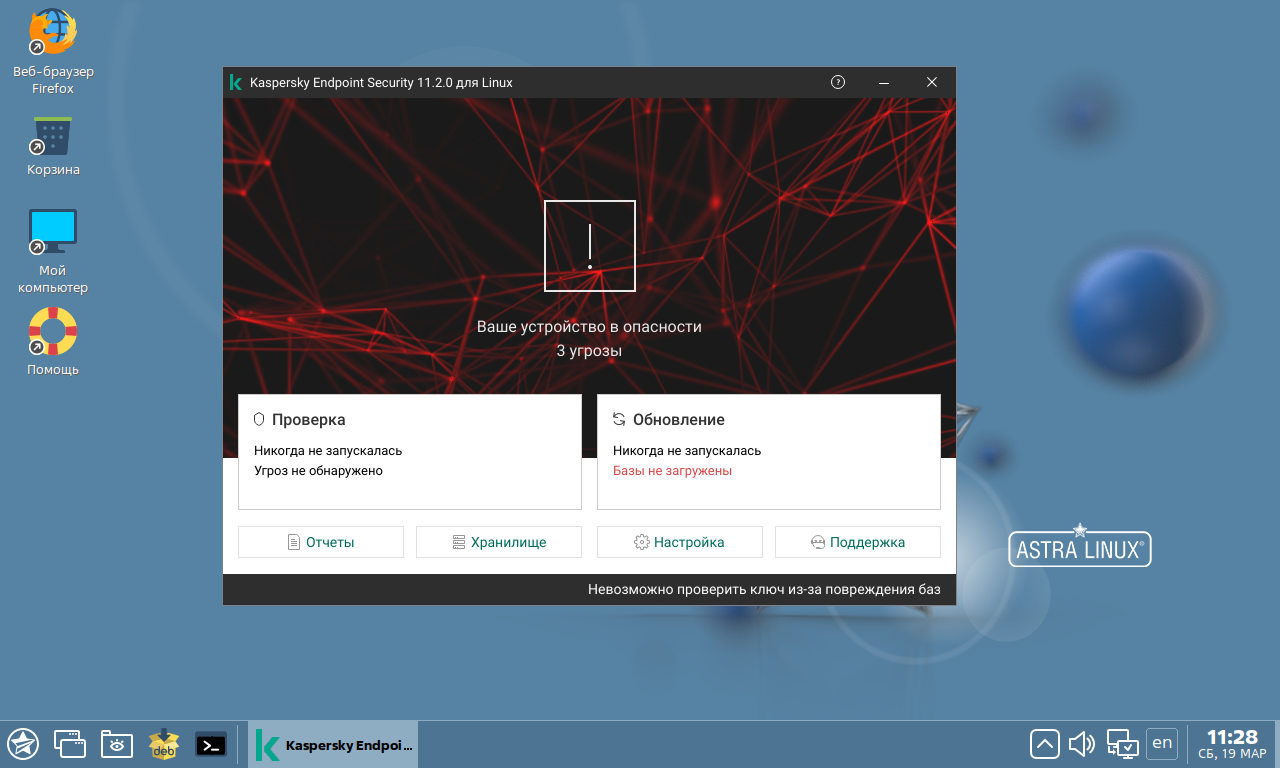Click 'Базы не загружены' red warning text
Viewport: 1280px width, 768px height.
[672, 471]
